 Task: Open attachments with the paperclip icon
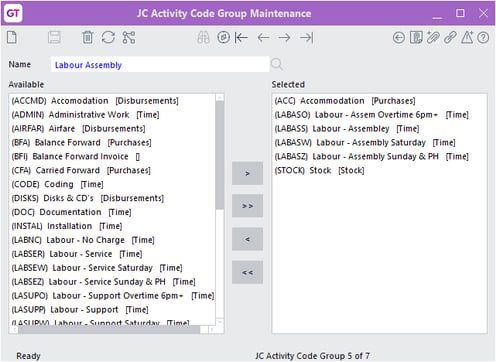tap(433, 37)
